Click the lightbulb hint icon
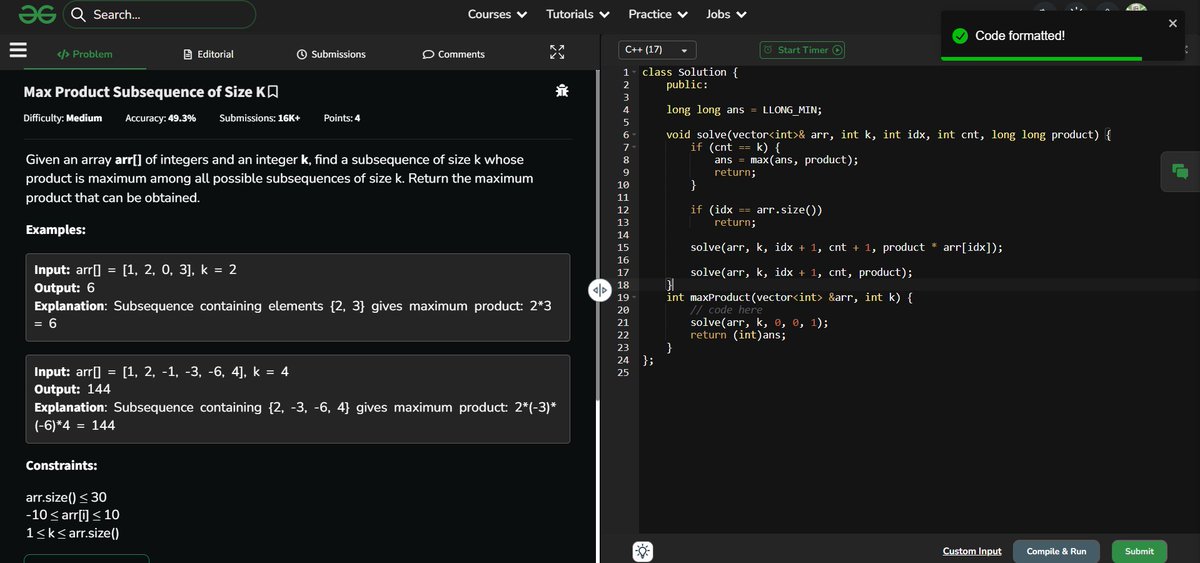Screen dimensions: 1200x563 pos(643,551)
